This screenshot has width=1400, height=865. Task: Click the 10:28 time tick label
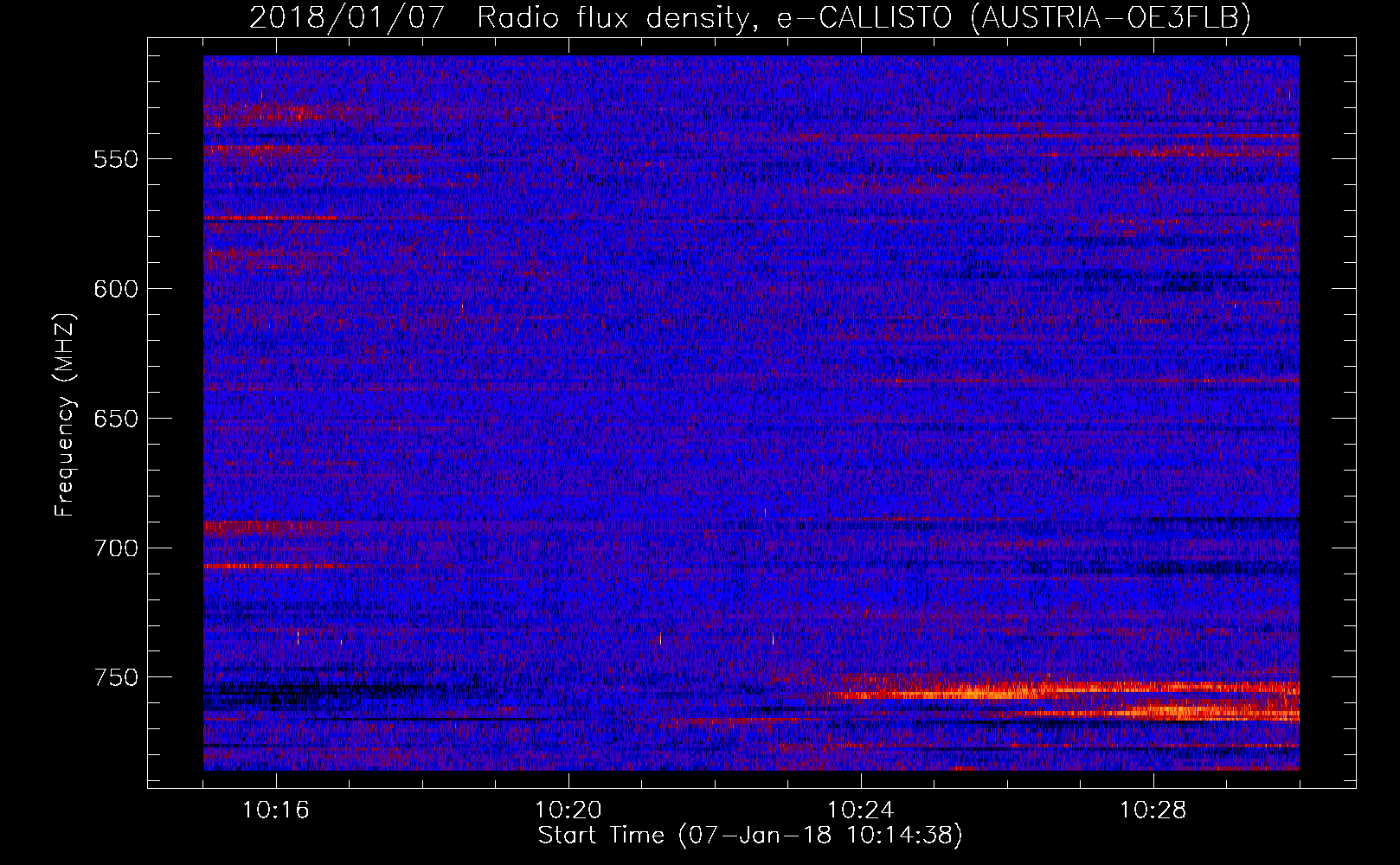click(x=1153, y=811)
